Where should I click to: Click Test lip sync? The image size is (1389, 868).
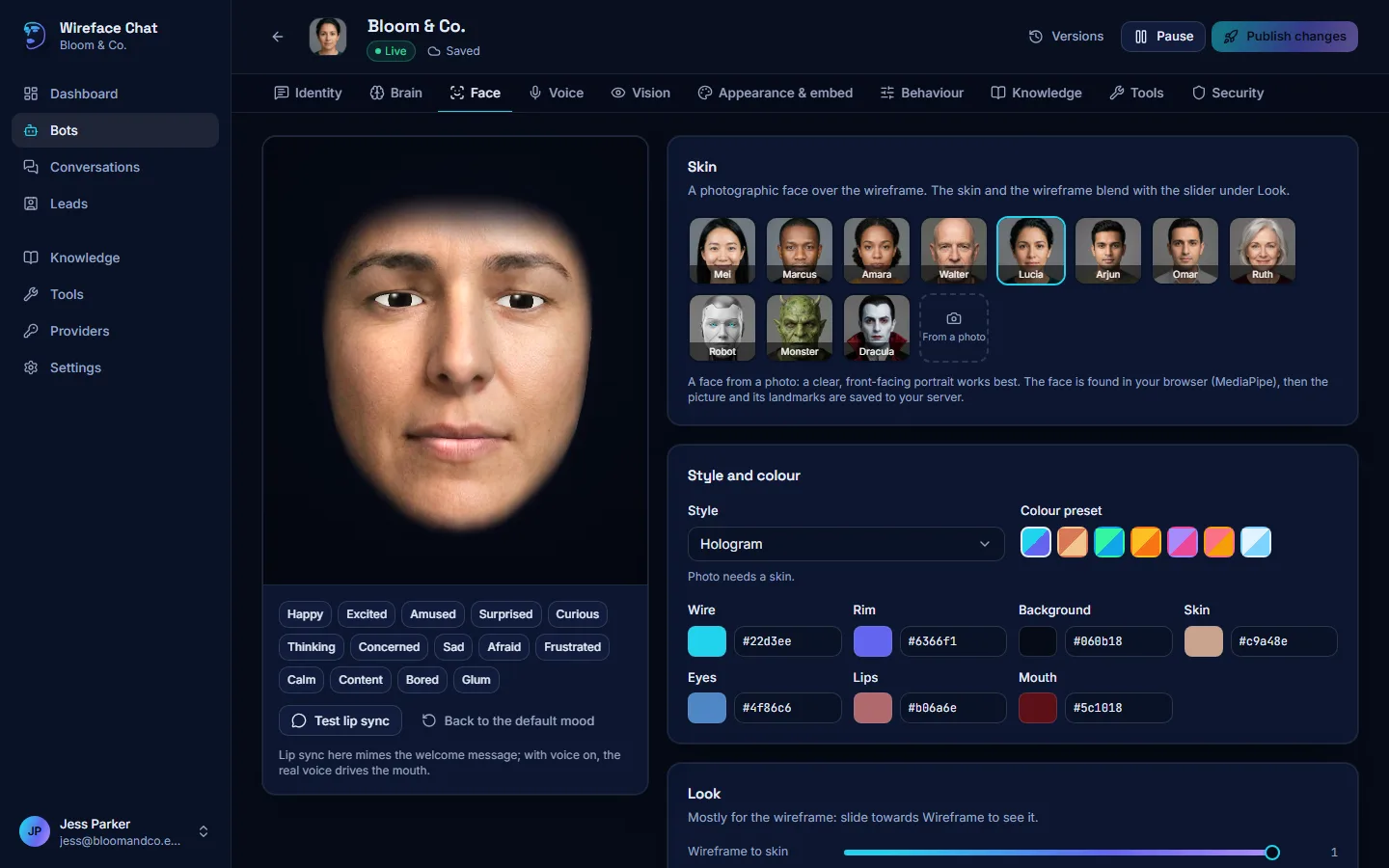pyautogui.click(x=340, y=720)
